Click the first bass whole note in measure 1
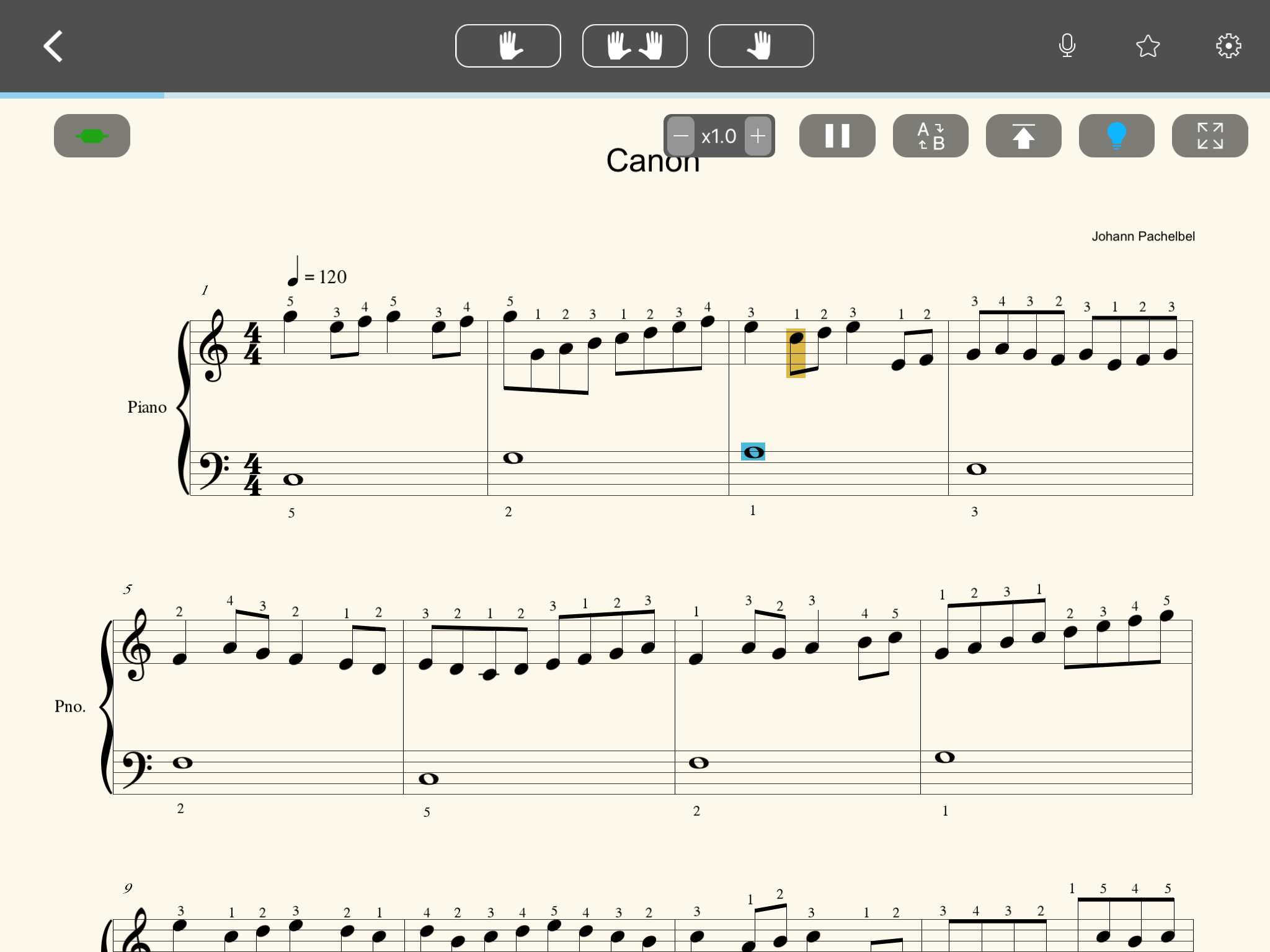The width and height of the screenshot is (1270, 952). [293, 479]
